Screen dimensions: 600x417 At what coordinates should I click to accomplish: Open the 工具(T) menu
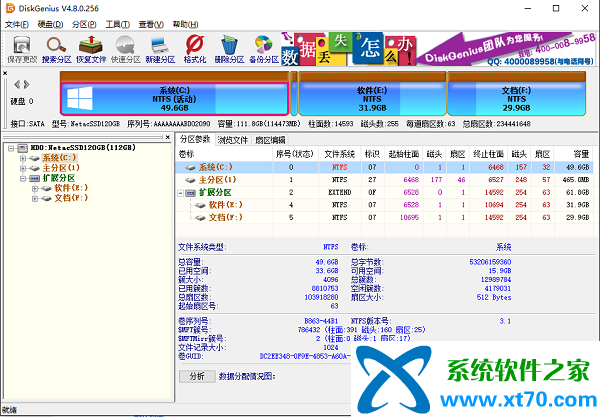[x=117, y=24]
